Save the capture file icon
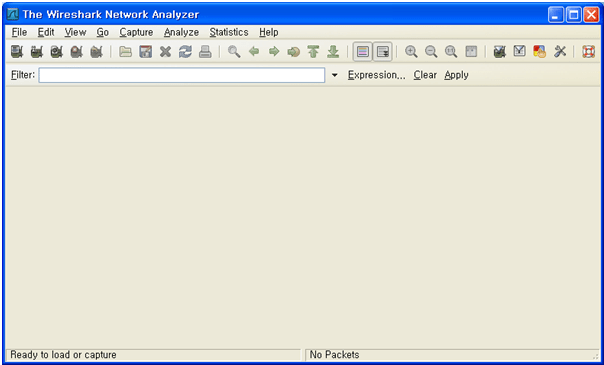Screen dimensions: 604x365 coord(145,52)
